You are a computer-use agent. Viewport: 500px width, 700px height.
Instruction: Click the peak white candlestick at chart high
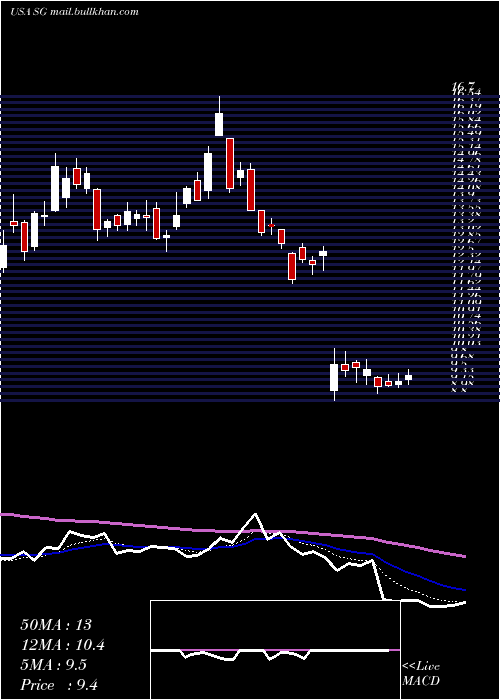pos(219,124)
